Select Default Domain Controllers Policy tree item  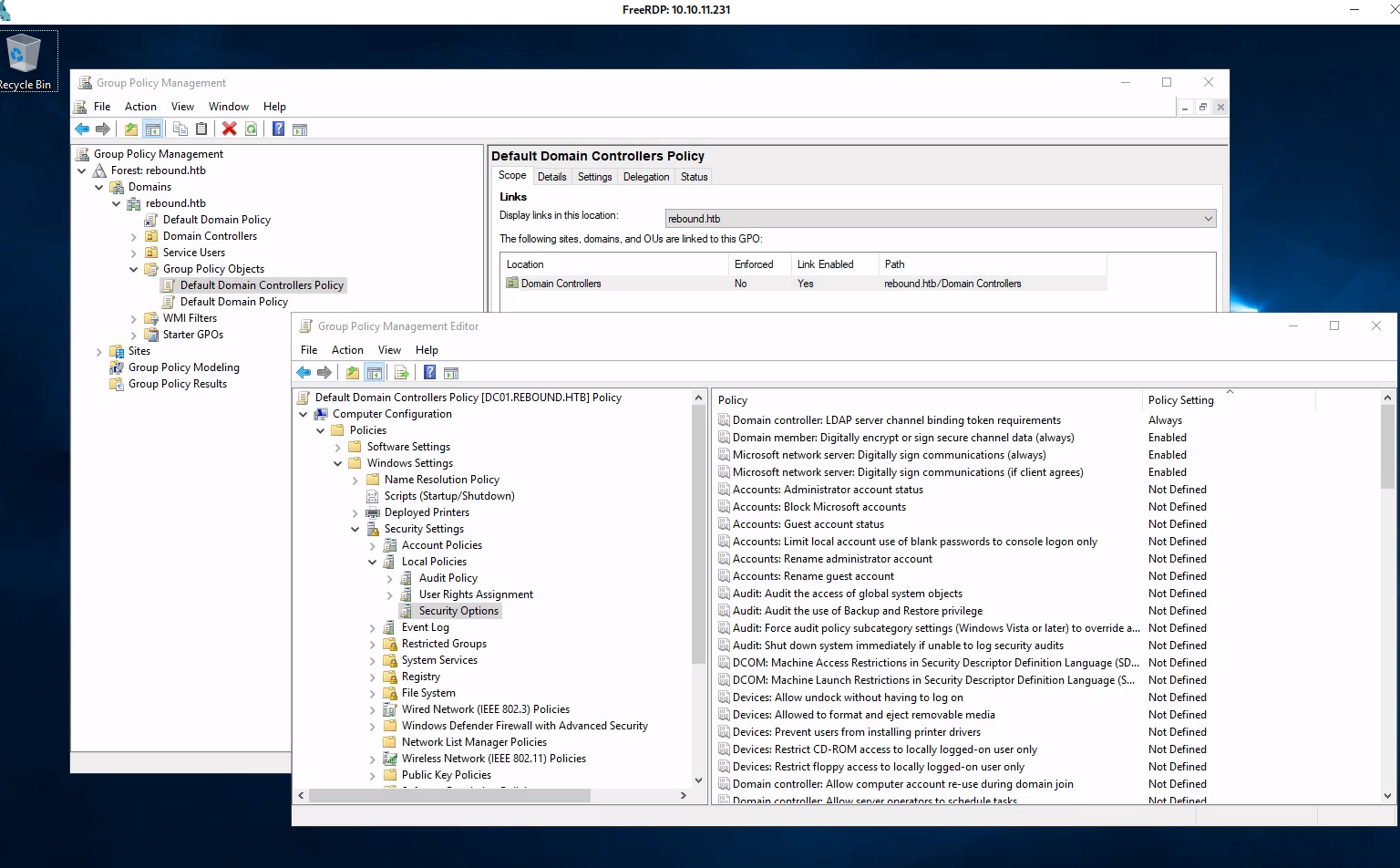click(x=262, y=285)
